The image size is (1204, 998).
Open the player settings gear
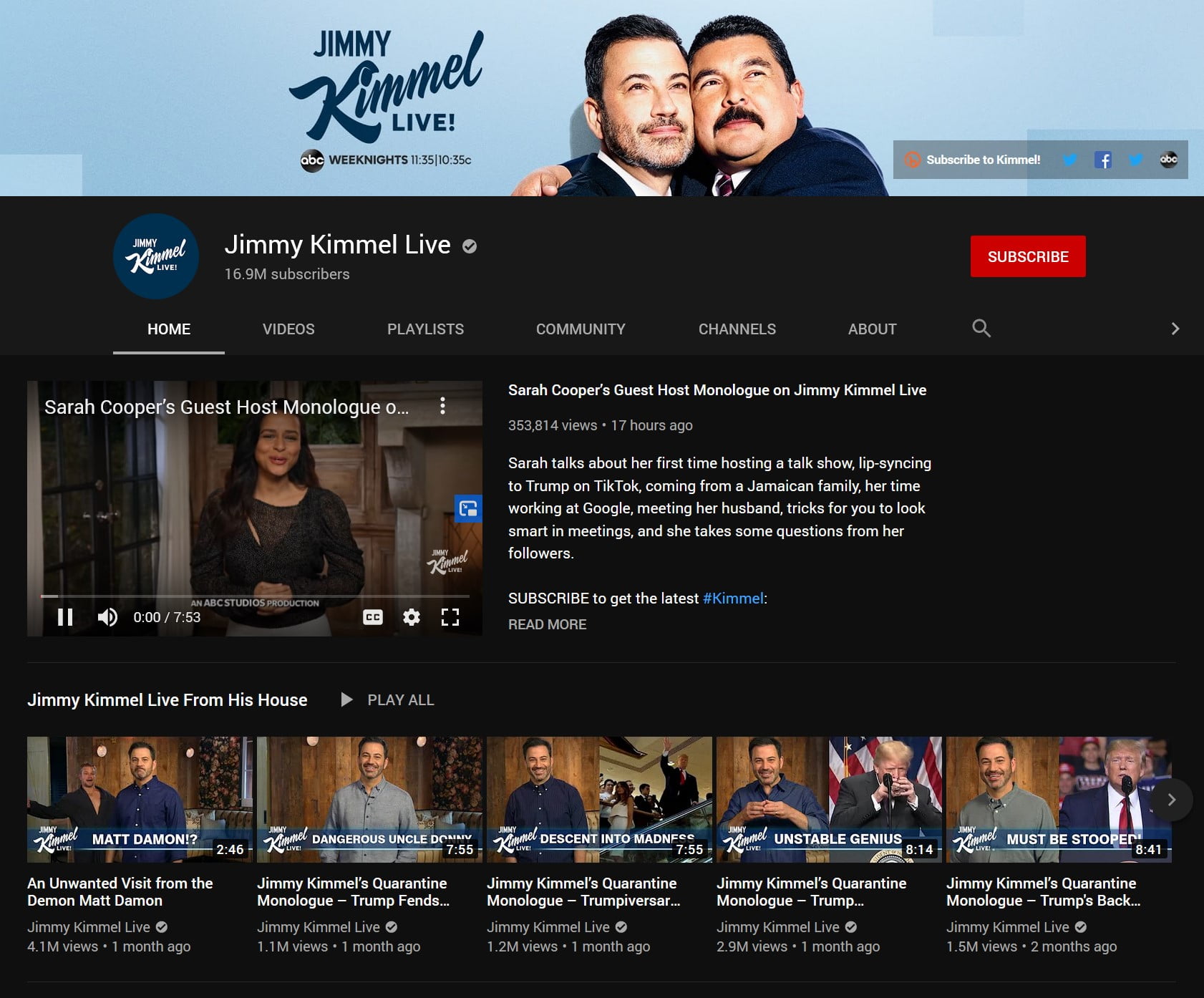pyautogui.click(x=412, y=617)
